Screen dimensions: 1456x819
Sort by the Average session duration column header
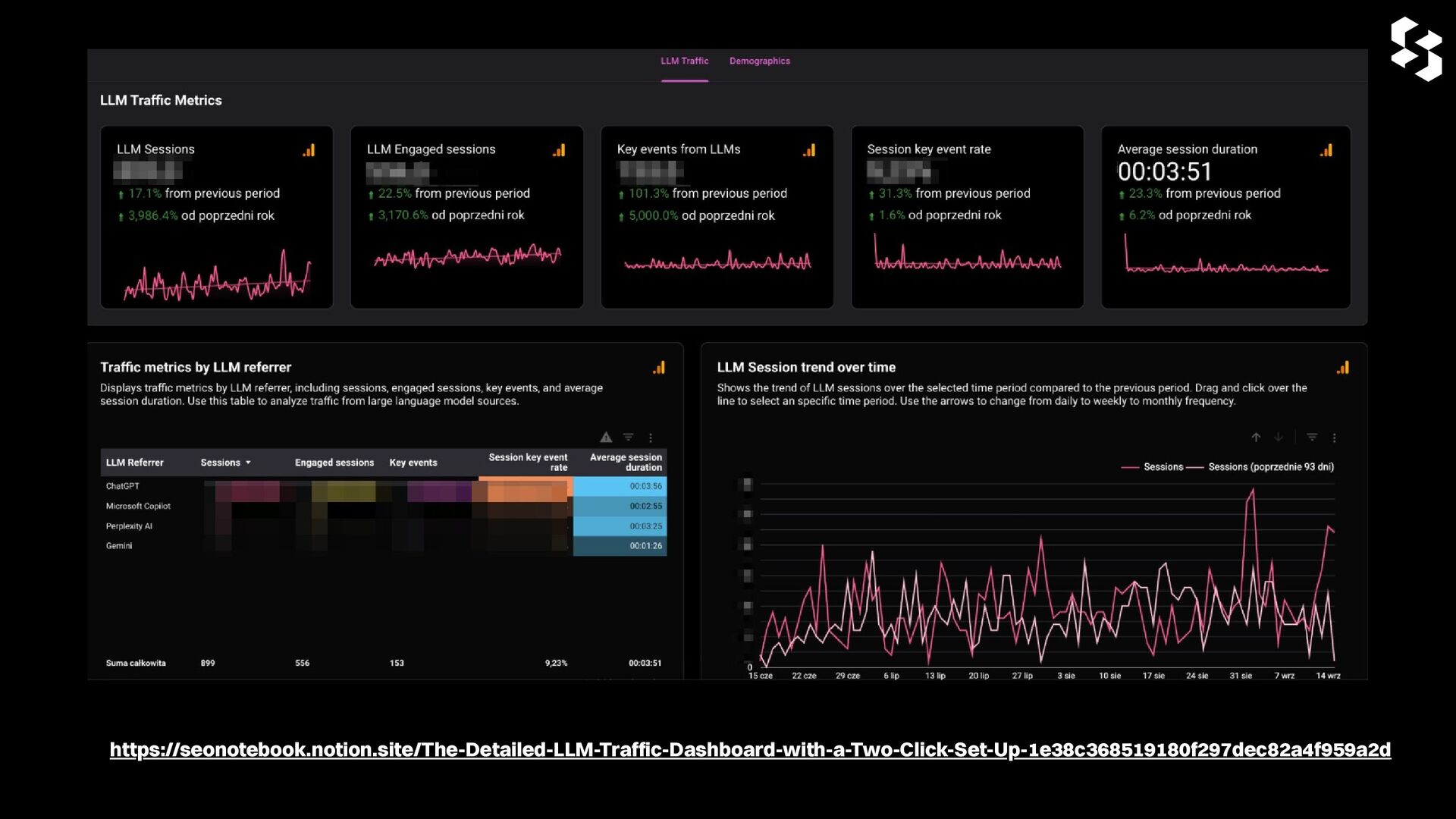click(x=626, y=462)
